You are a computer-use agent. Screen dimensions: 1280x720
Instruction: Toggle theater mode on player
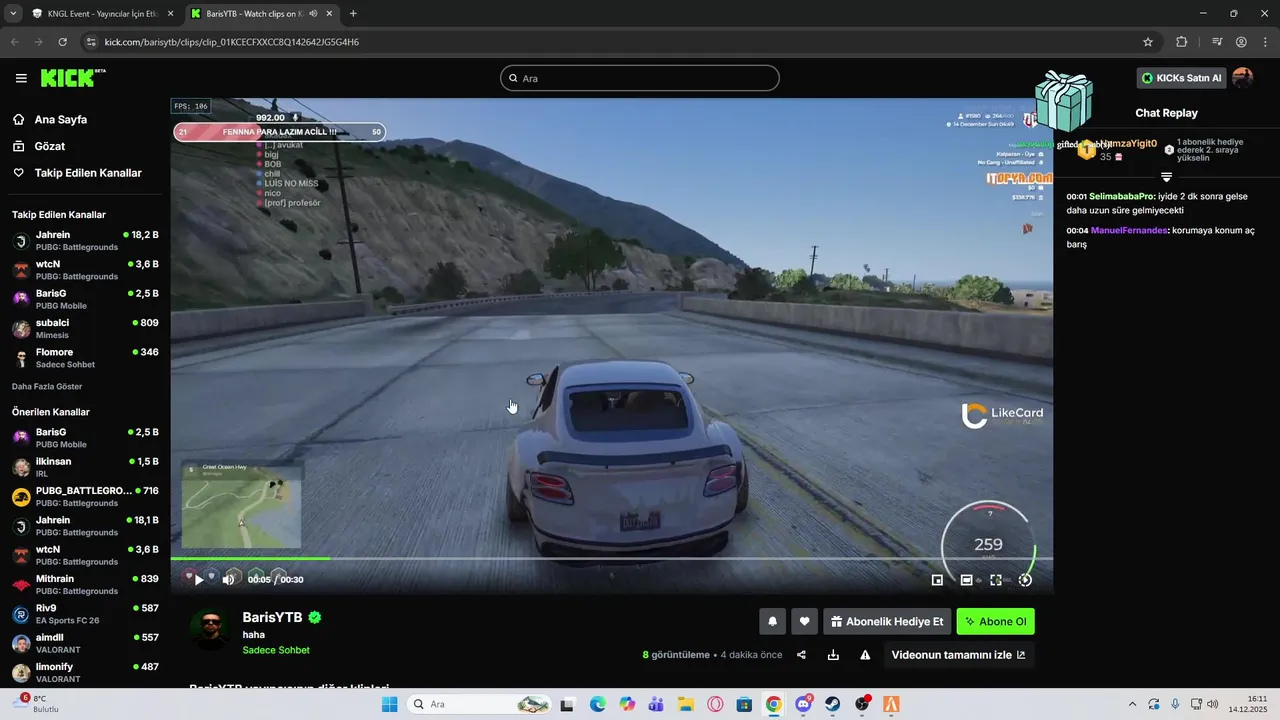click(966, 580)
